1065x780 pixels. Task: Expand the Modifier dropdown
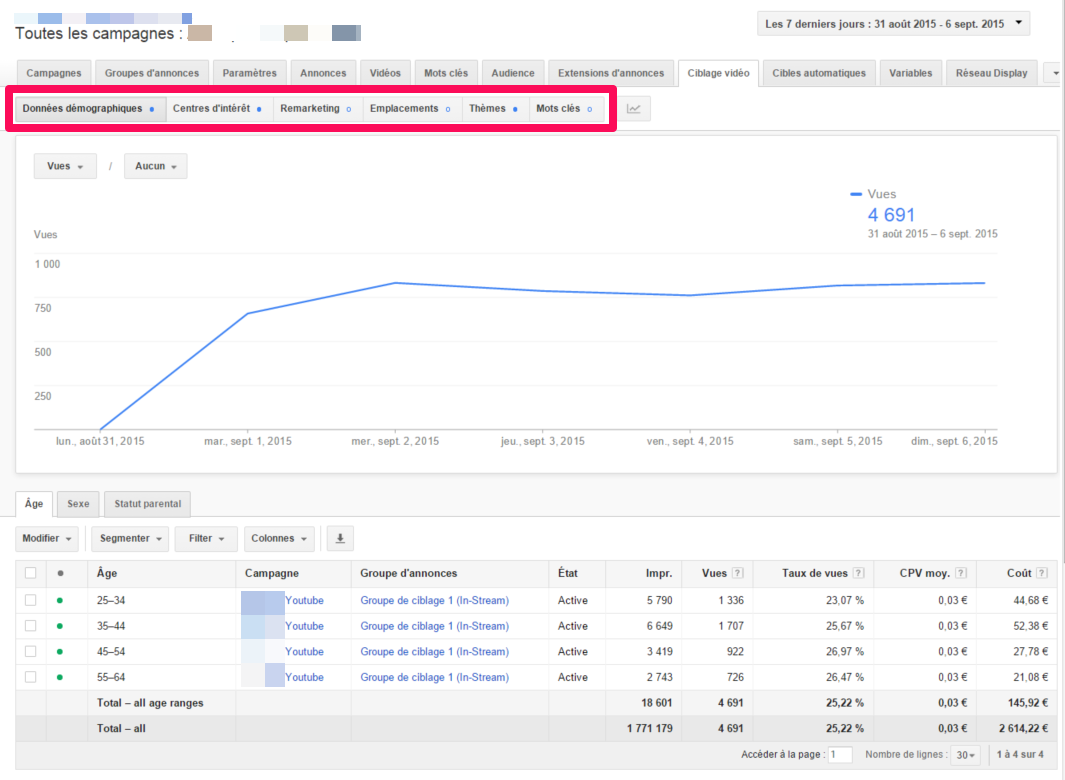pyautogui.click(x=47, y=539)
